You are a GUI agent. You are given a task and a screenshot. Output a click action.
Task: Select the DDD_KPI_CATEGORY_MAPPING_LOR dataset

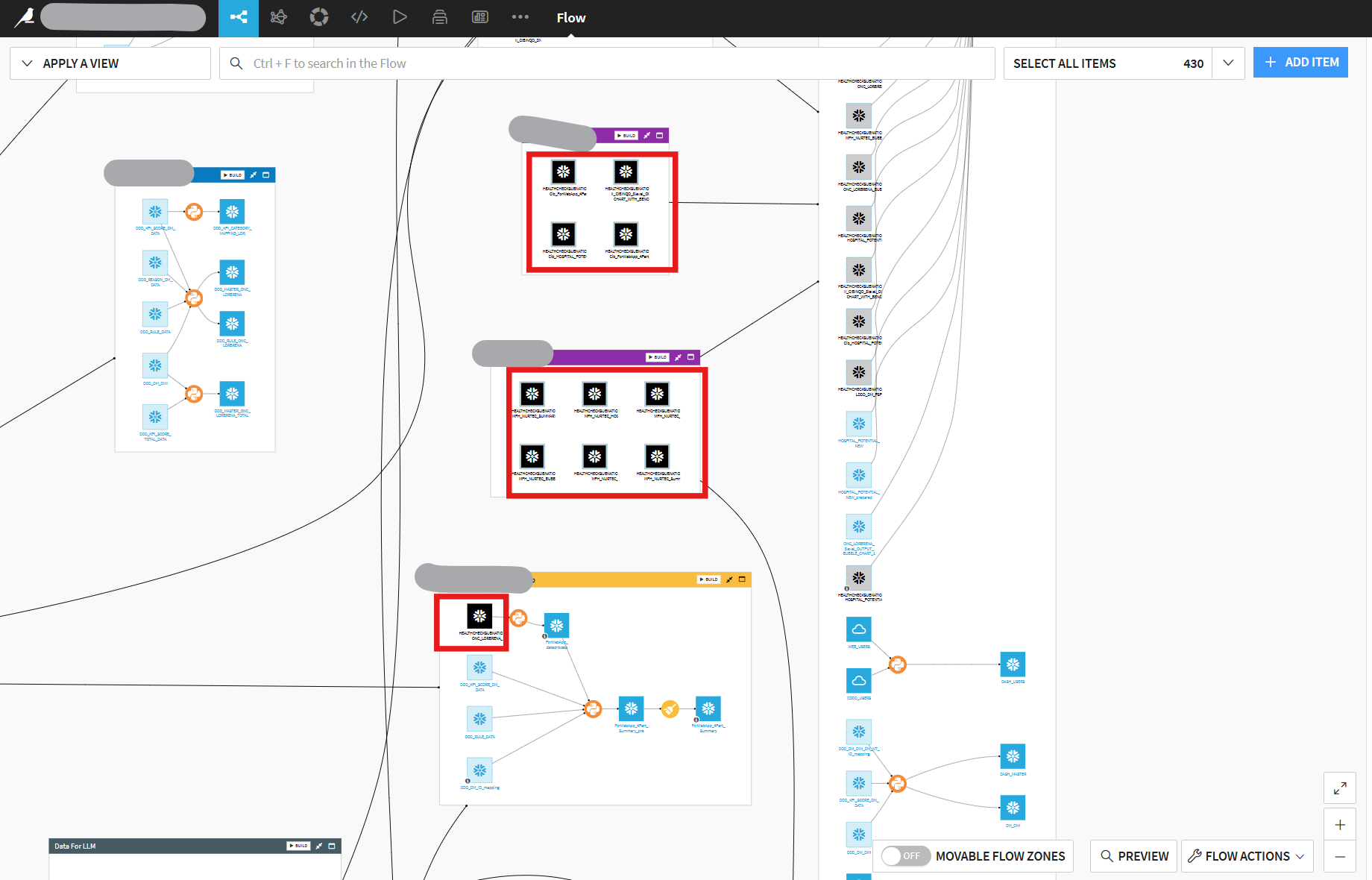(233, 212)
